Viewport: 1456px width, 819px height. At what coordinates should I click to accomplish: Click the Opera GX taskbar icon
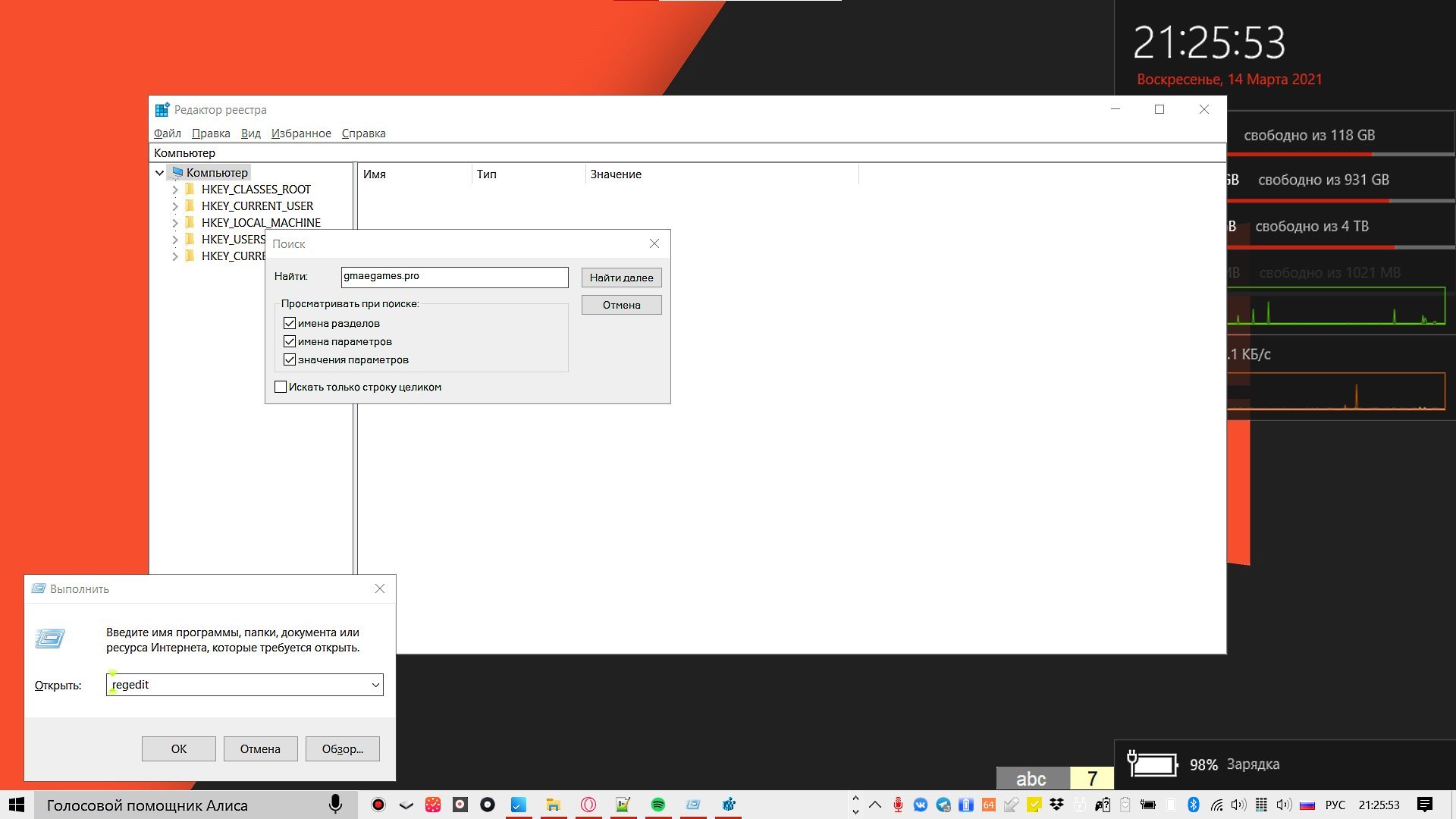pyautogui.click(x=588, y=805)
